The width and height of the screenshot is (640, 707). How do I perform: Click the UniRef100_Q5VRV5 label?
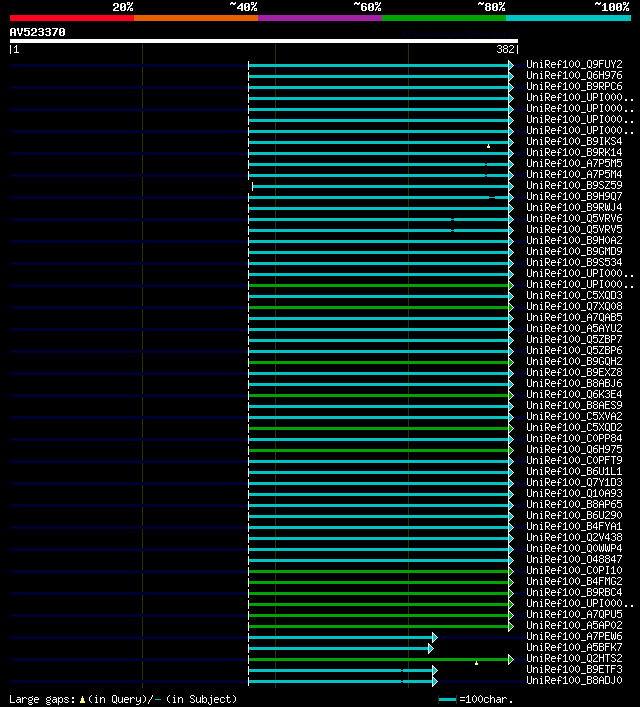(x=574, y=229)
